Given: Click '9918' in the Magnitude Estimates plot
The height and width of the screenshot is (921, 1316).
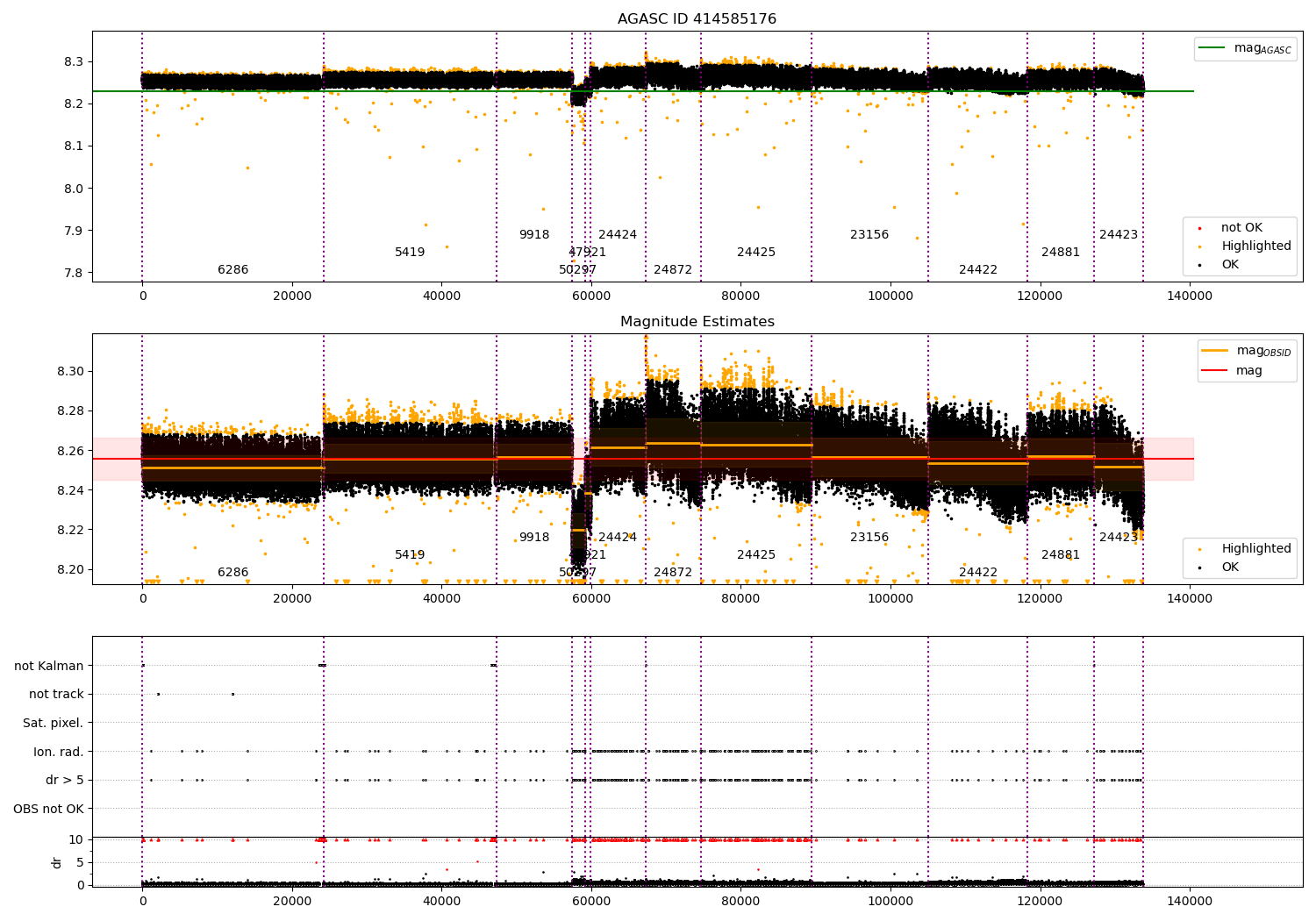Looking at the screenshot, I should (x=534, y=538).
